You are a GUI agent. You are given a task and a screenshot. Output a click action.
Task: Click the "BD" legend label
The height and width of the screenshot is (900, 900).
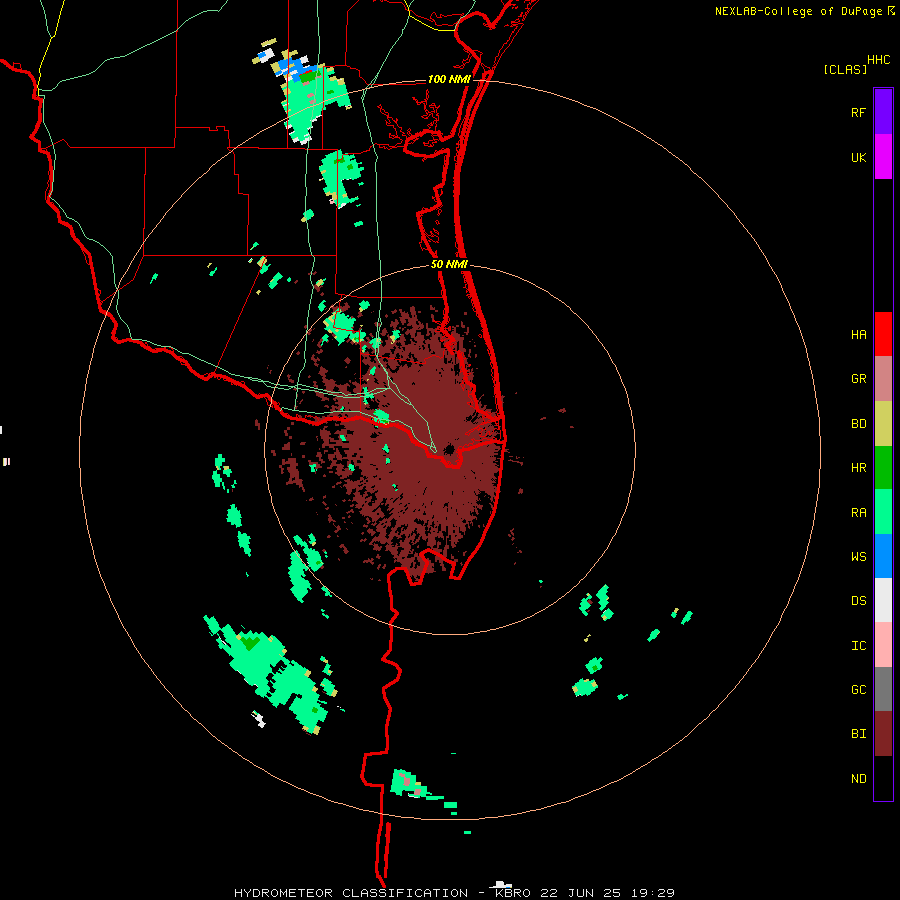tap(858, 424)
